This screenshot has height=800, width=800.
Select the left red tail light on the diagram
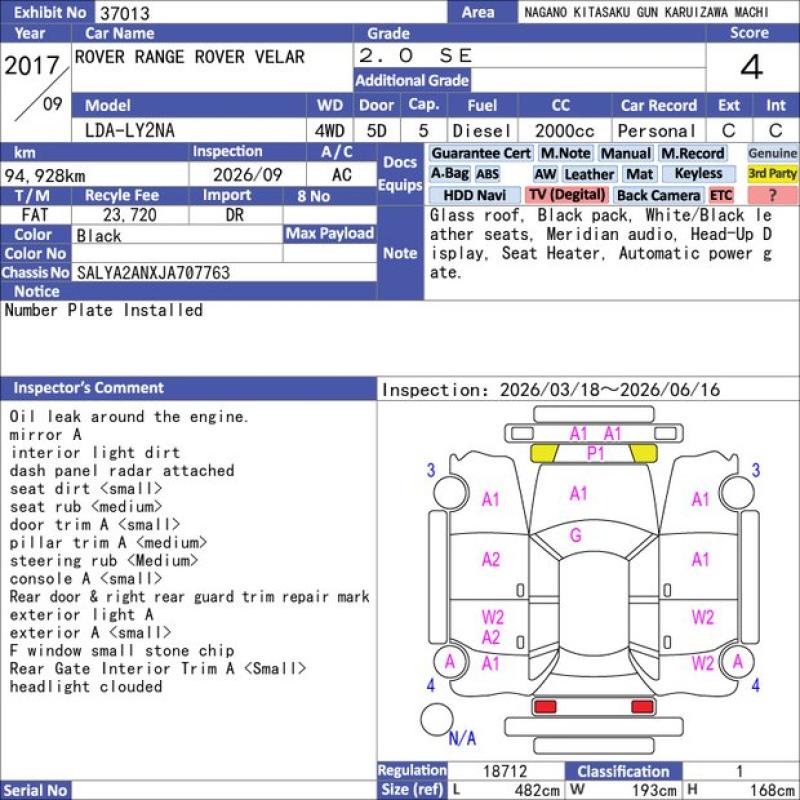click(x=544, y=707)
